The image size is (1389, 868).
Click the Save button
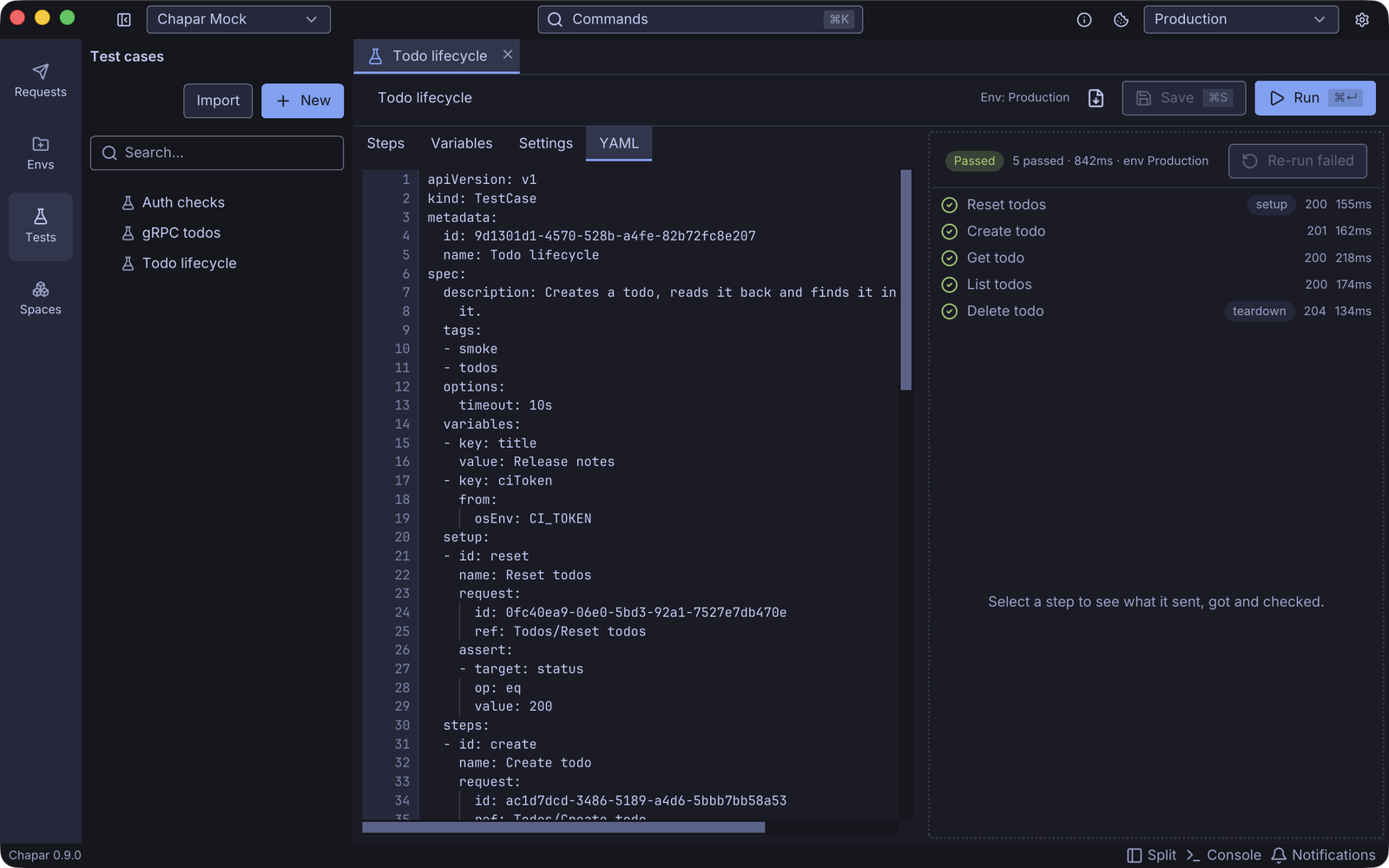pos(1184,98)
